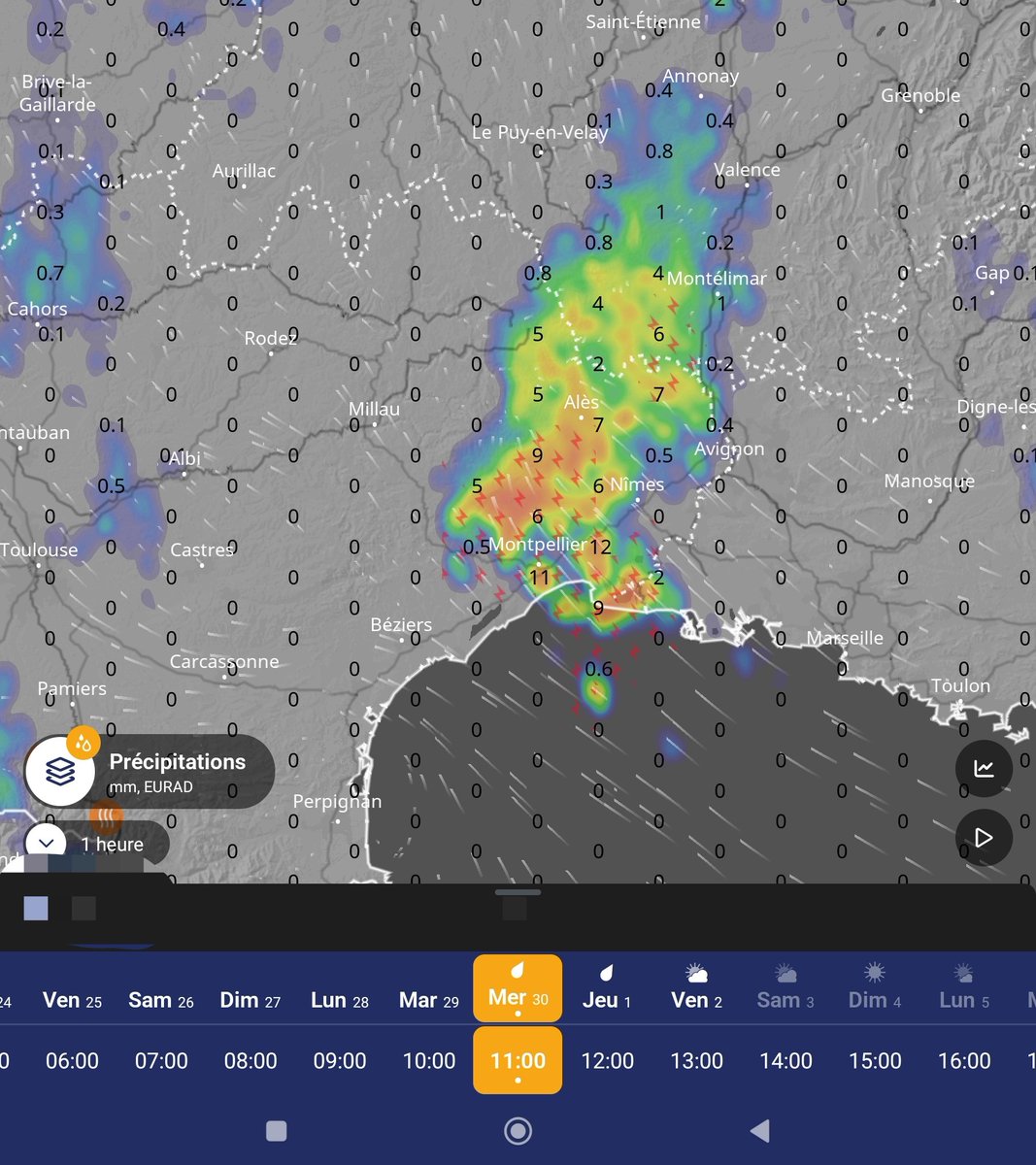Open the forecast chart graph icon
Screen dimensions: 1036x1165
984,769
